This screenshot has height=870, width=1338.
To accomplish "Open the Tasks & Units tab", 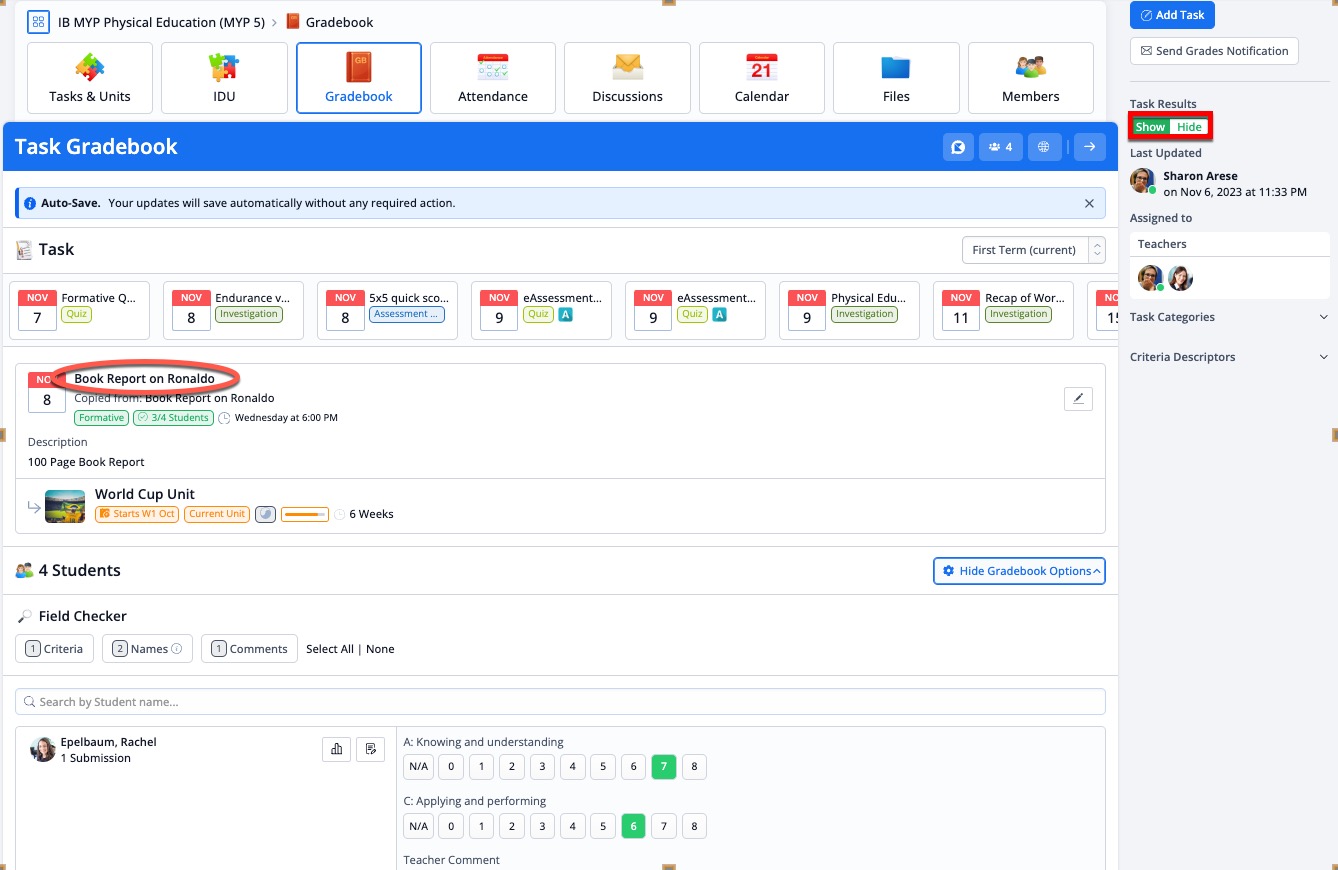I will 90,78.
